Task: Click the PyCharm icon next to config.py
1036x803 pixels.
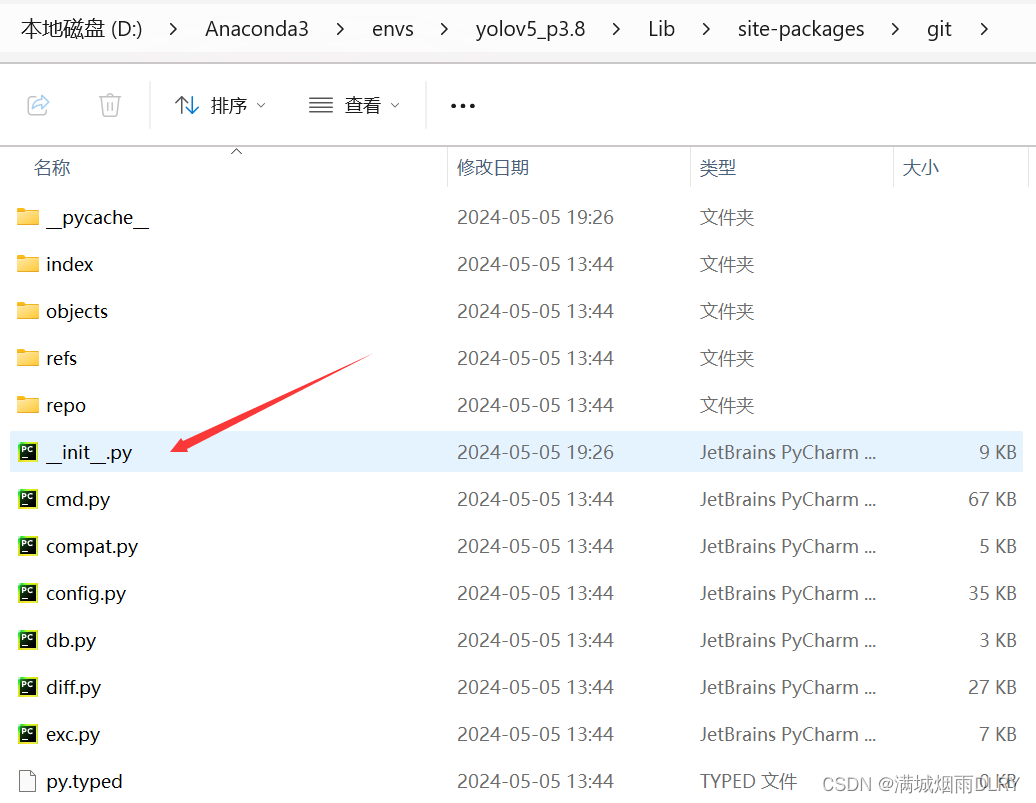Action: 27,592
